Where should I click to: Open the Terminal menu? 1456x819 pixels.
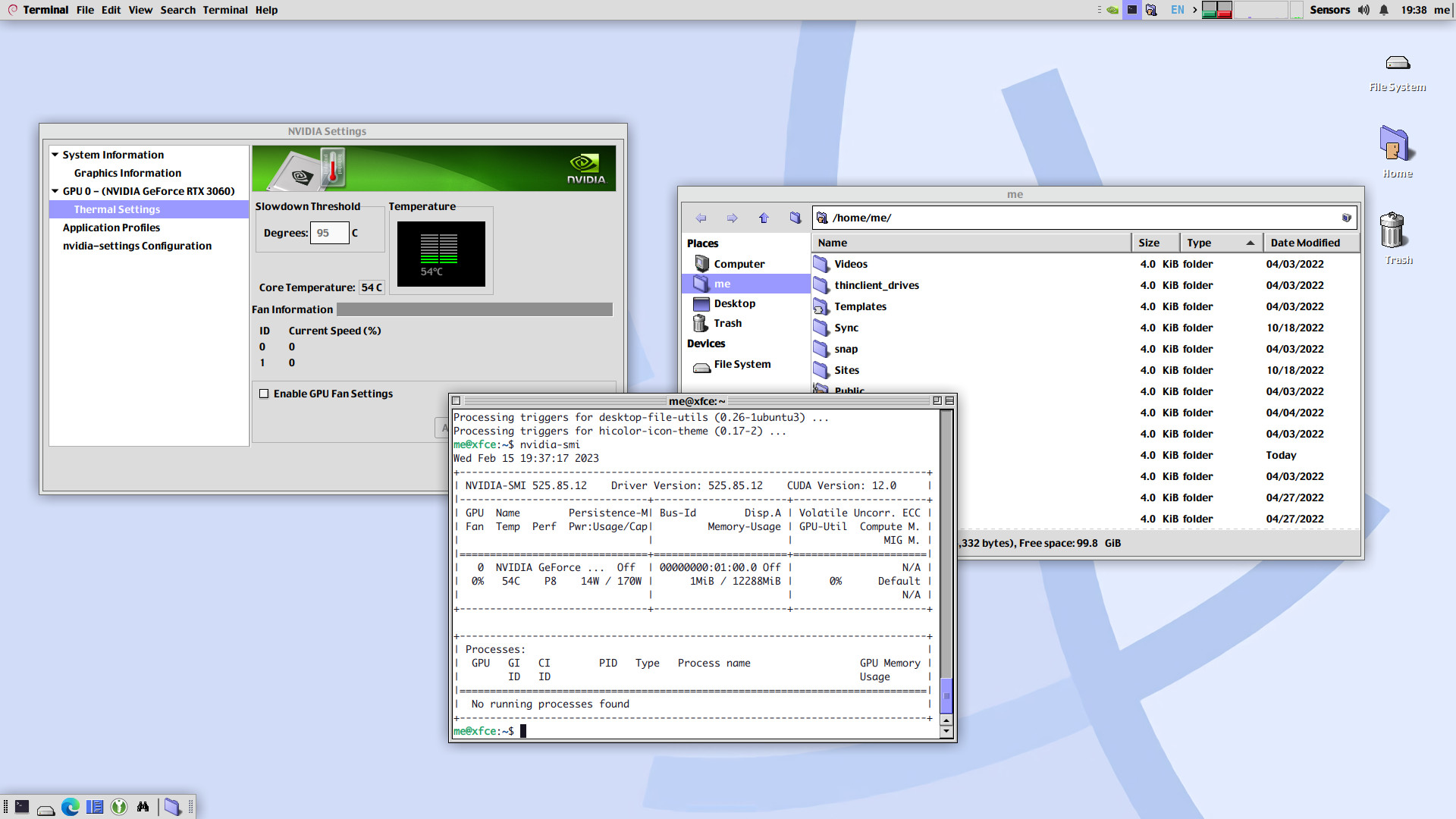(x=225, y=10)
